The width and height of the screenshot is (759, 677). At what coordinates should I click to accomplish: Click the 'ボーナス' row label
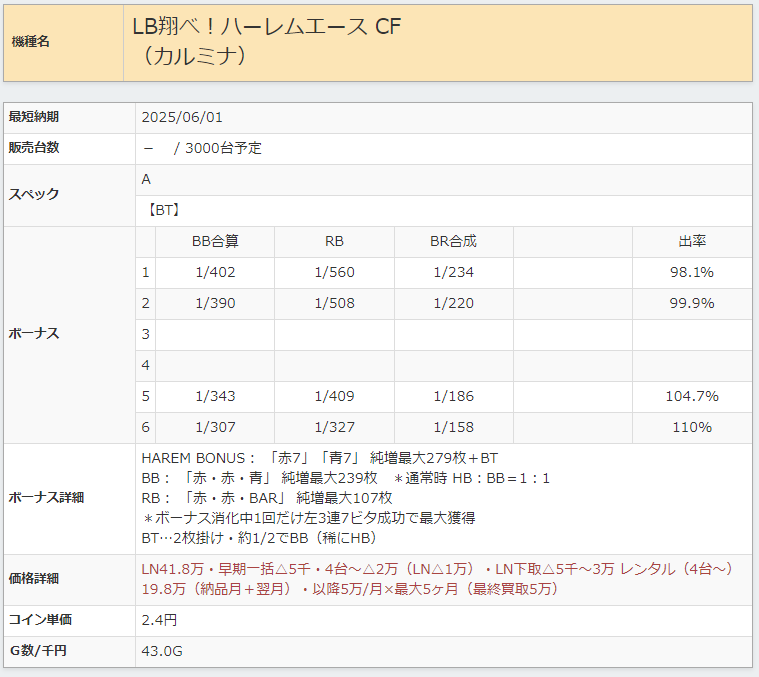tap(33, 333)
